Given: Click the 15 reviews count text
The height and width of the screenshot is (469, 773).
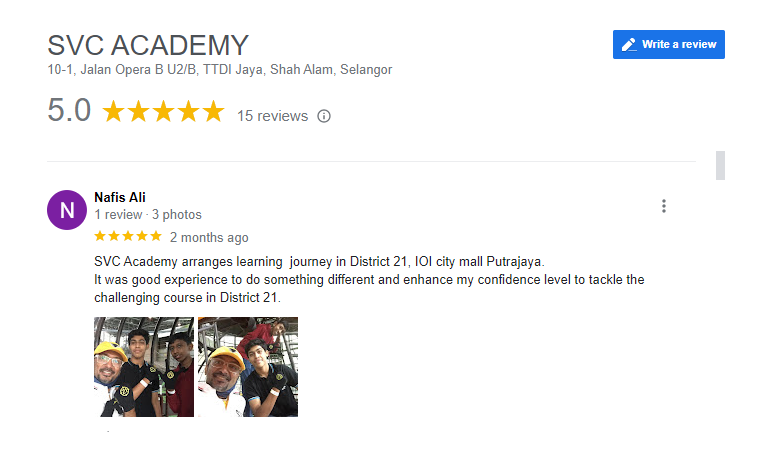Looking at the screenshot, I should click(272, 116).
